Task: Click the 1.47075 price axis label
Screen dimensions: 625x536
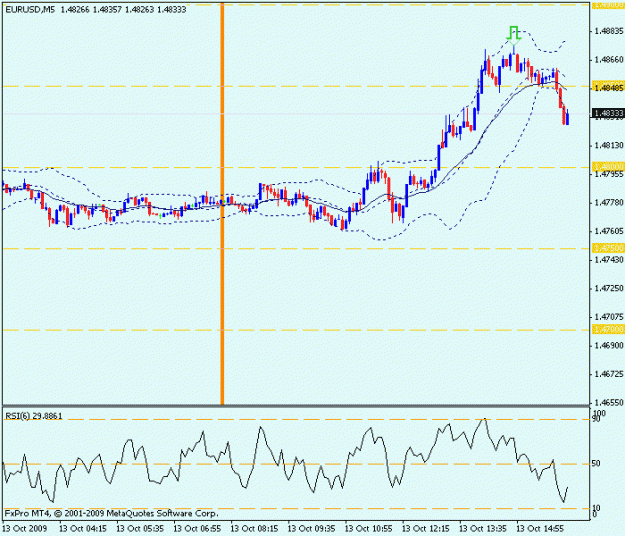Action: click(608, 317)
